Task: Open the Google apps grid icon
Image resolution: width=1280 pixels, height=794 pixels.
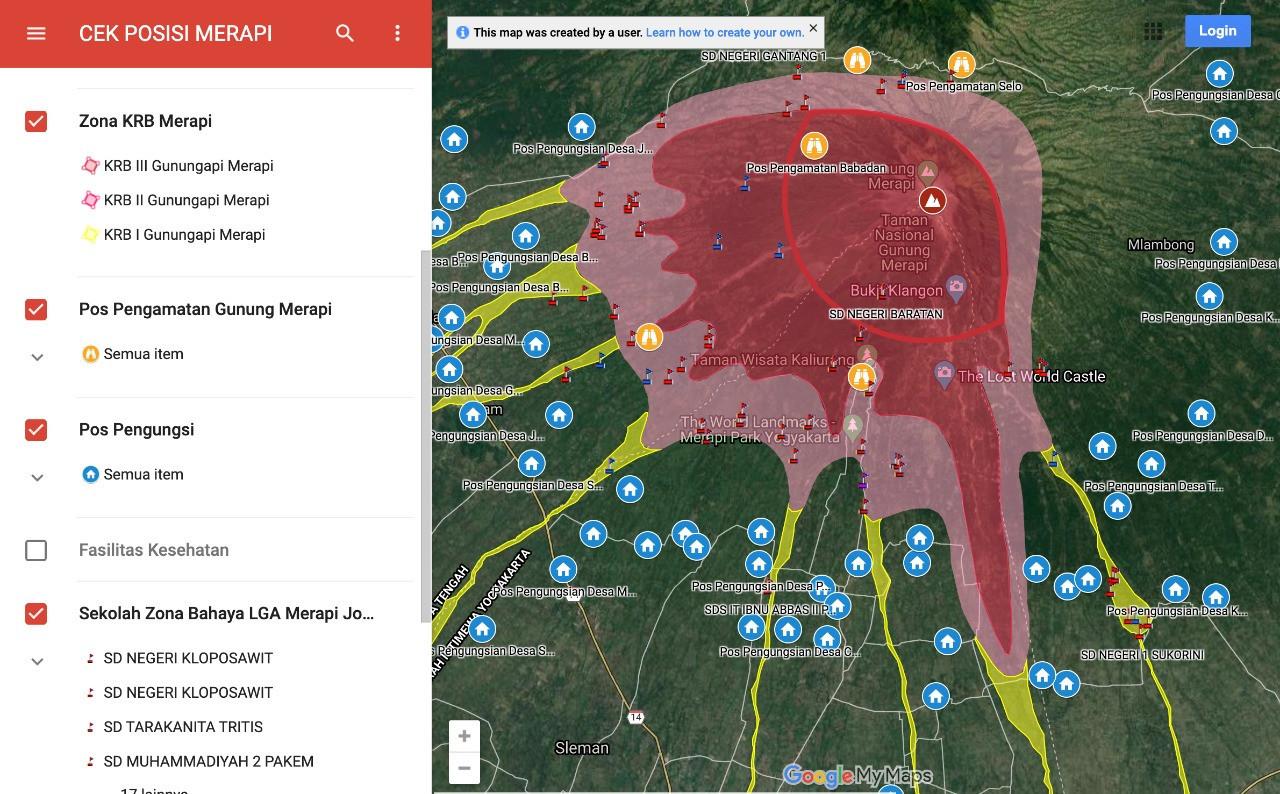Action: point(1153,31)
